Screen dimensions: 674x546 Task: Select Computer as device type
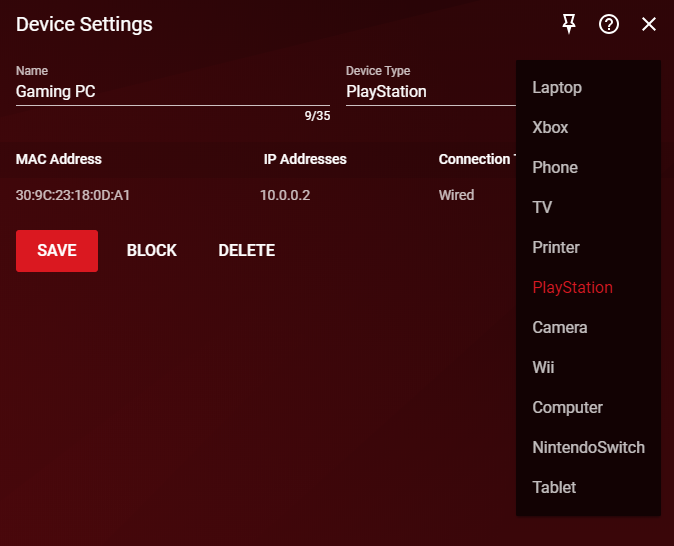(x=567, y=408)
